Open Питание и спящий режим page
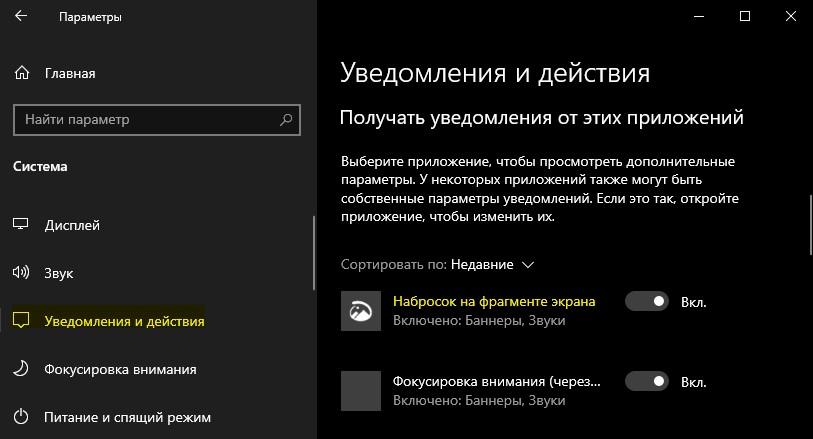The height and width of the screenshot is (439, 813). [x=128, y=417]
